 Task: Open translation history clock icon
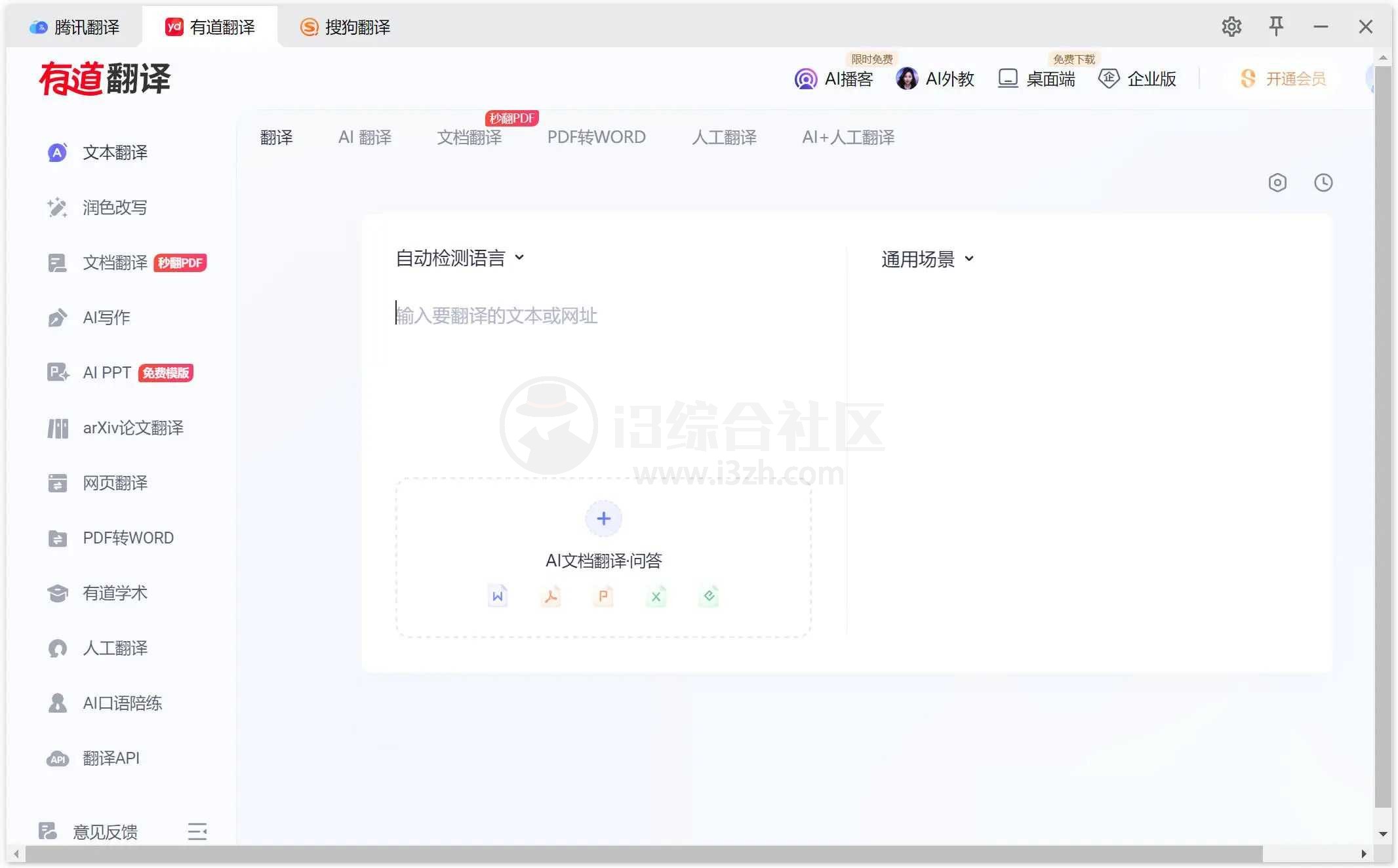[1323, 182]
